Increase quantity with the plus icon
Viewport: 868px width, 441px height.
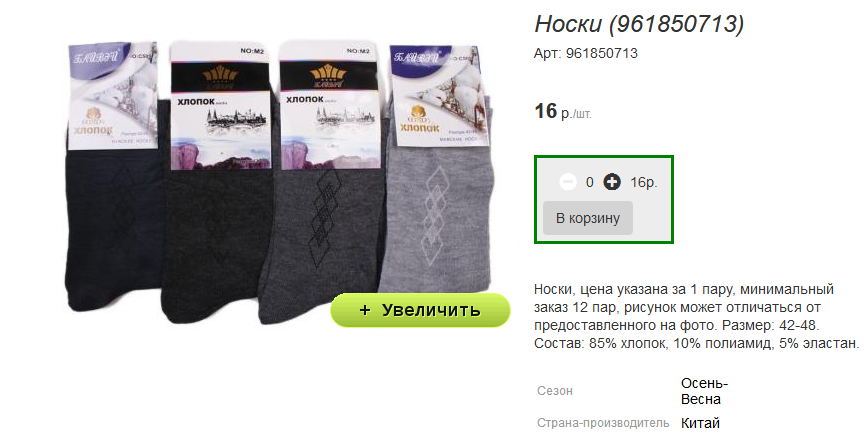tap(612, 181)
